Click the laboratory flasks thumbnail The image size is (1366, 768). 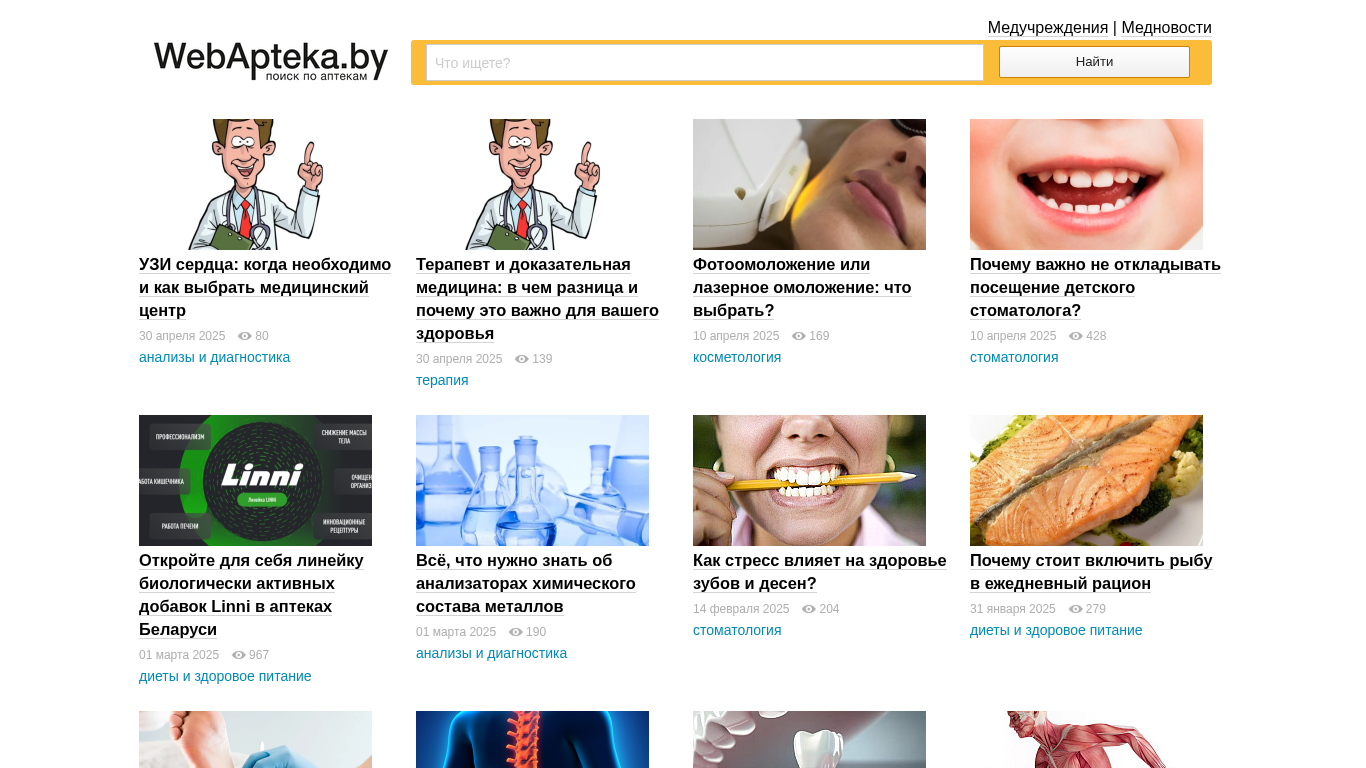532,480
